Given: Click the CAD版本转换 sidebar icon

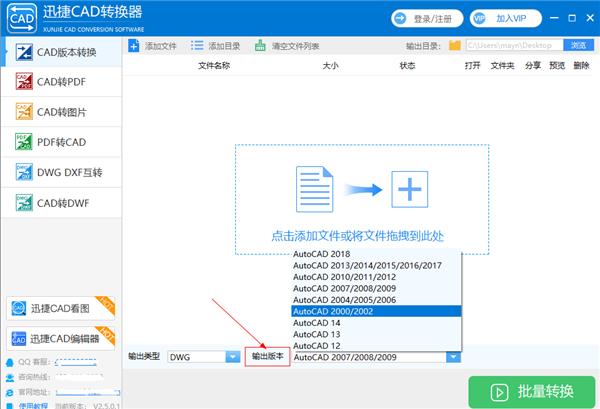Looking at the screenshot, I should click(24, 52).
